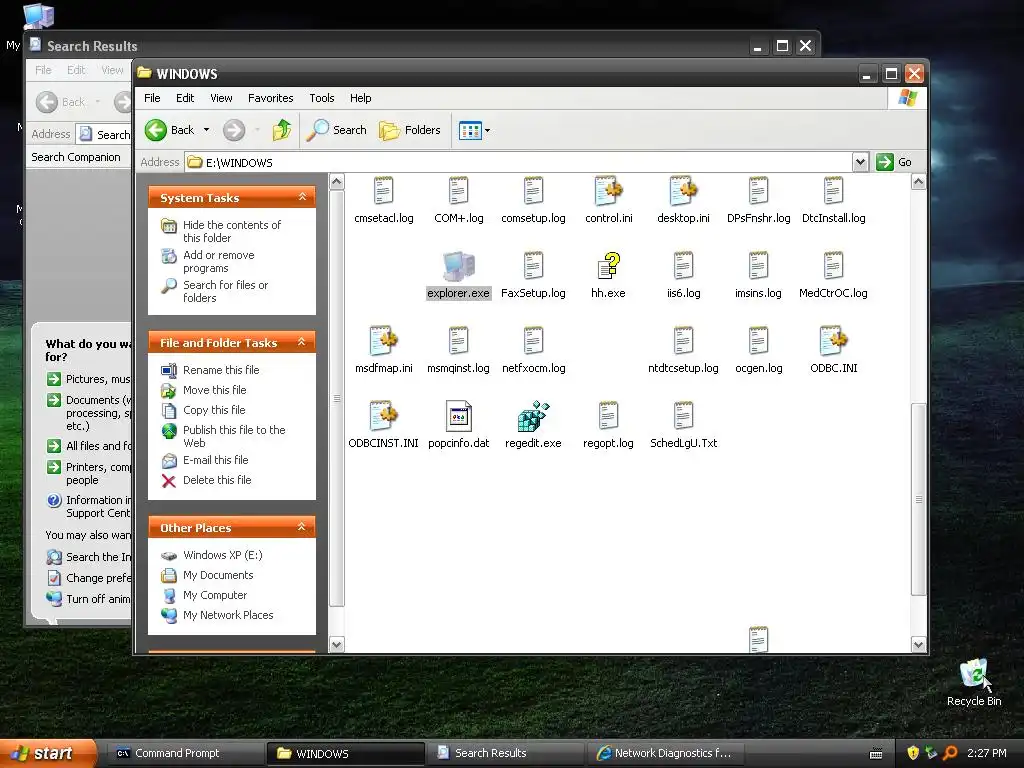The image size is (1024, 768).
Task: Open the File menu in WINDOWS explorer
Action: (x=152, y=98)
